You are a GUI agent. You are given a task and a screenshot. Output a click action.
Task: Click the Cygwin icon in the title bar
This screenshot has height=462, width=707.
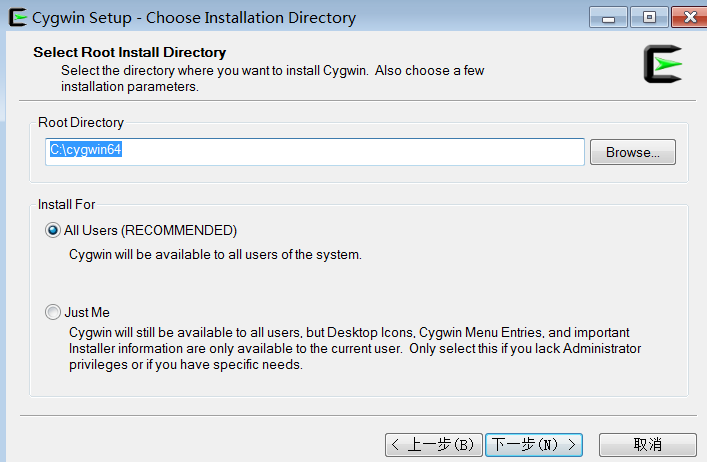click(18, 17)
